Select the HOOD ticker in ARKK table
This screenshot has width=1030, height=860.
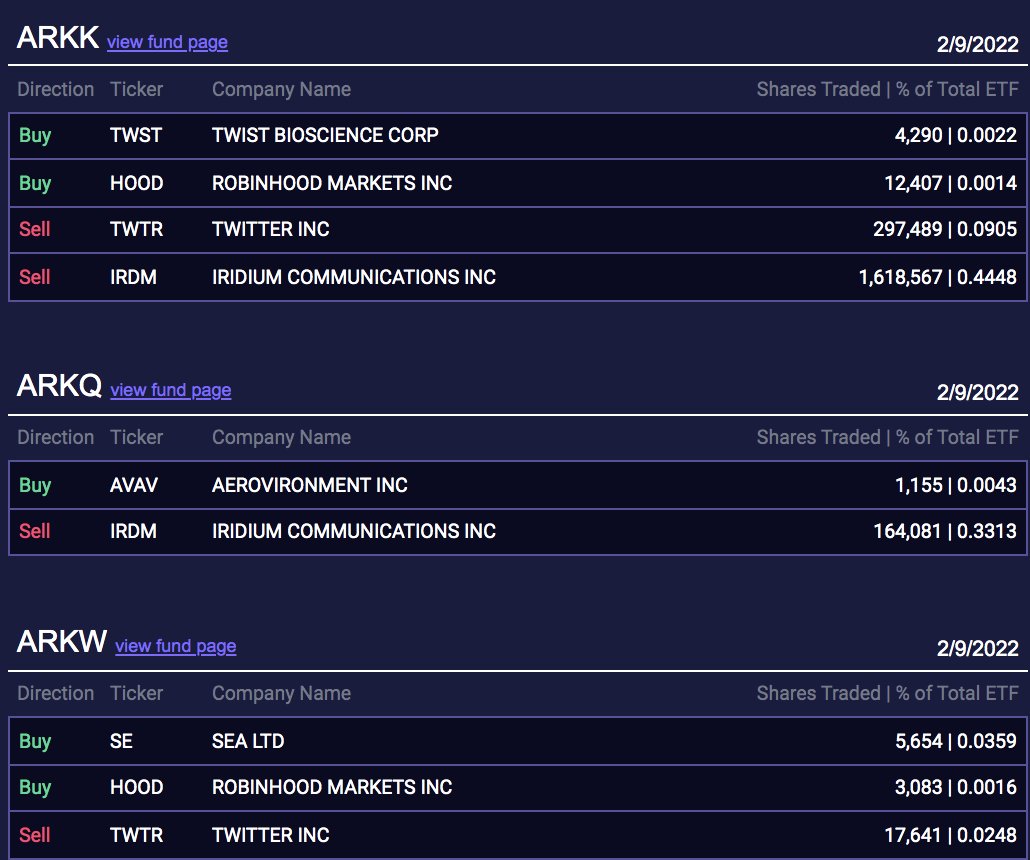[x=137, y=183]
